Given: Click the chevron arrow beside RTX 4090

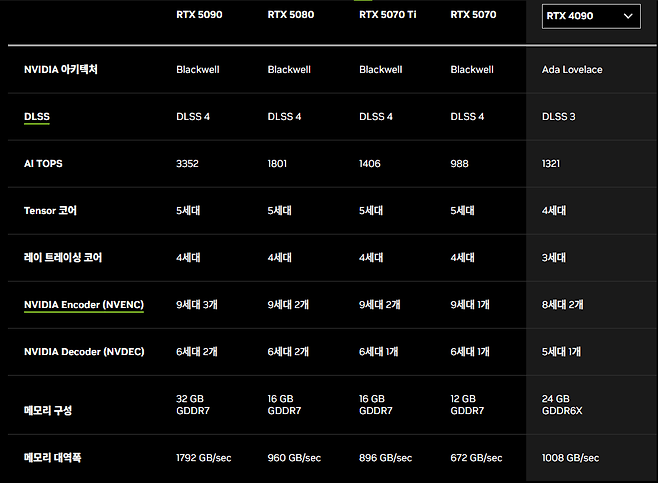Looking at the screenshot, I should pyautogui.click(x=628, y=15).
